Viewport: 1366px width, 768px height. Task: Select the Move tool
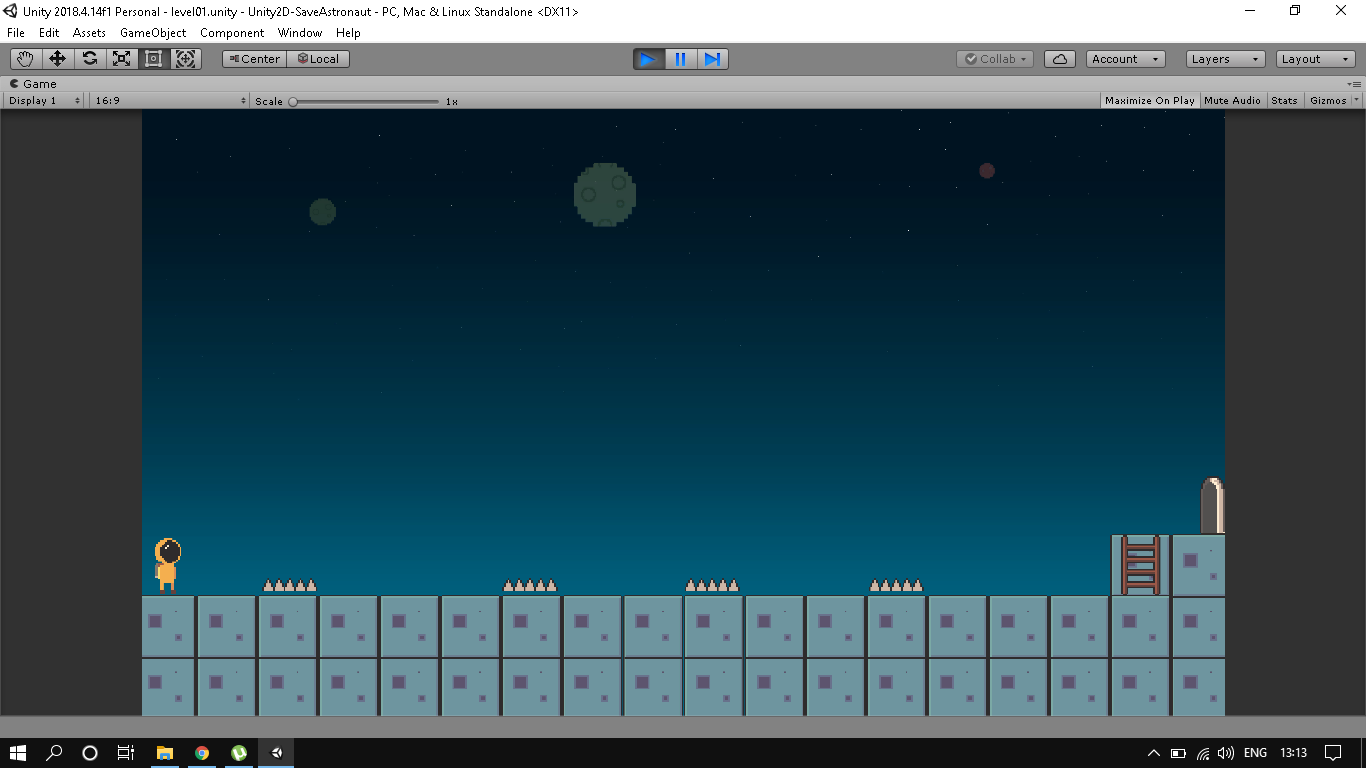pos(57,59)
